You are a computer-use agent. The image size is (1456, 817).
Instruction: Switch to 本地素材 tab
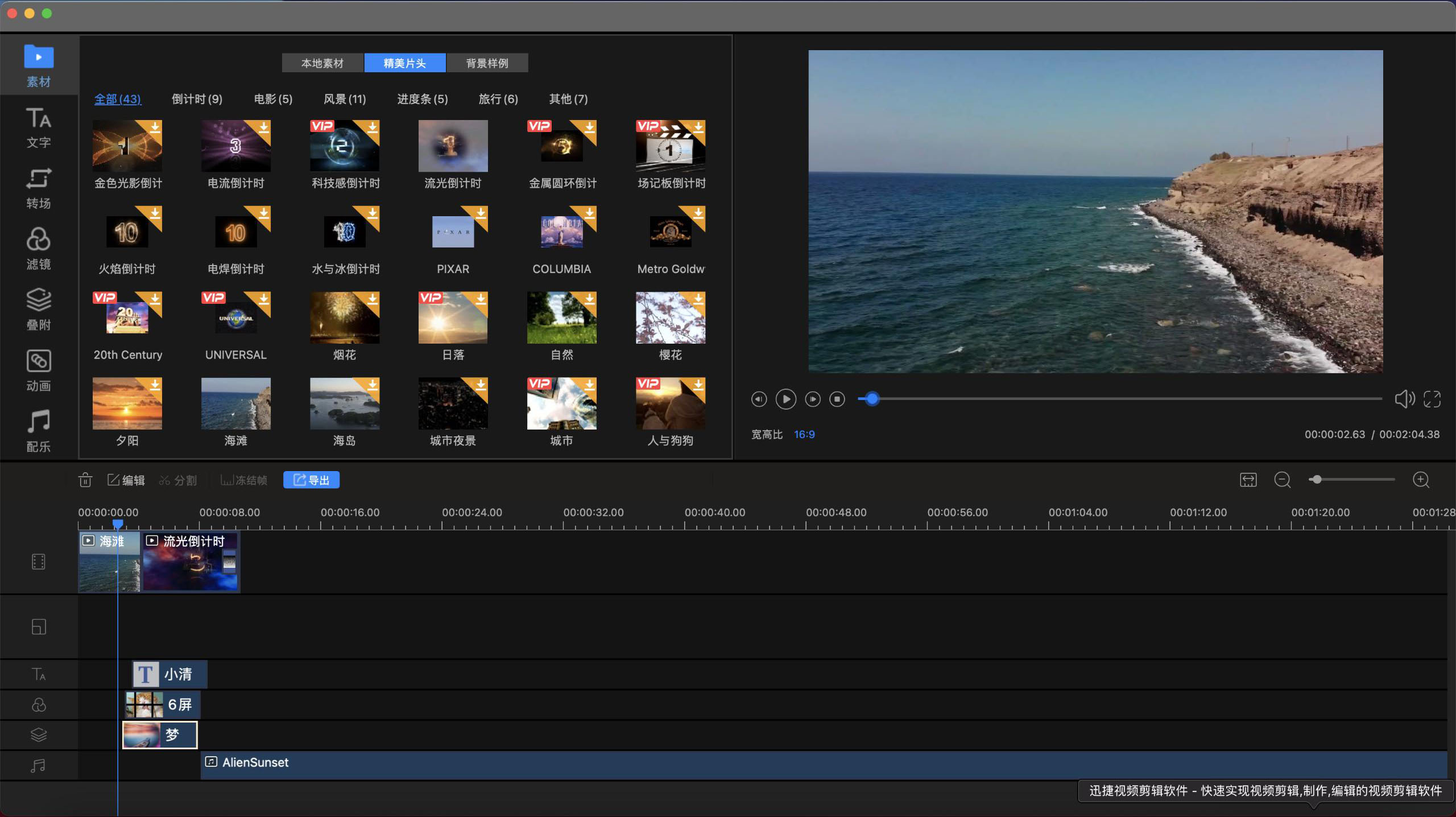323,62
